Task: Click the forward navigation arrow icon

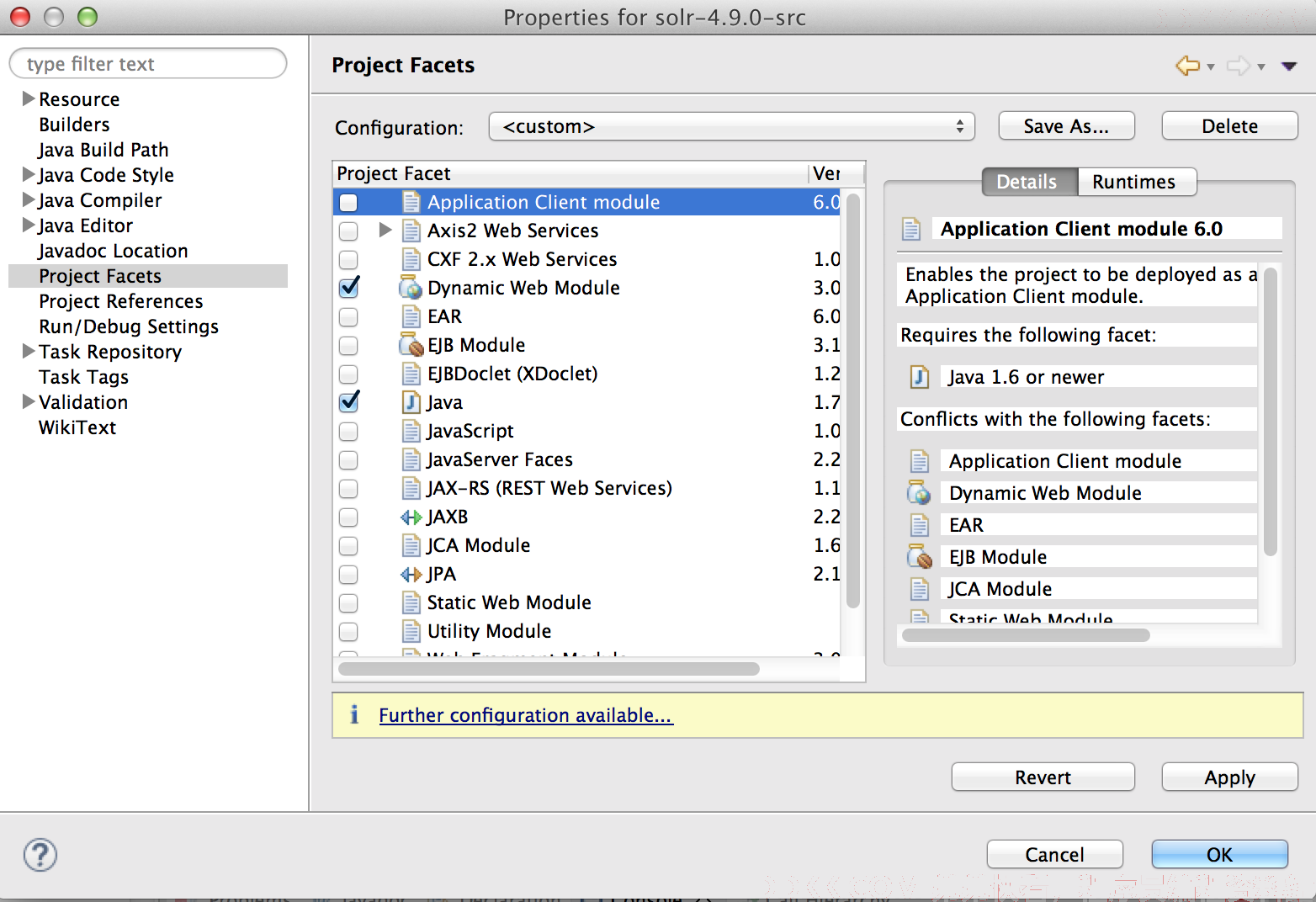Action: click(1238, 66)
